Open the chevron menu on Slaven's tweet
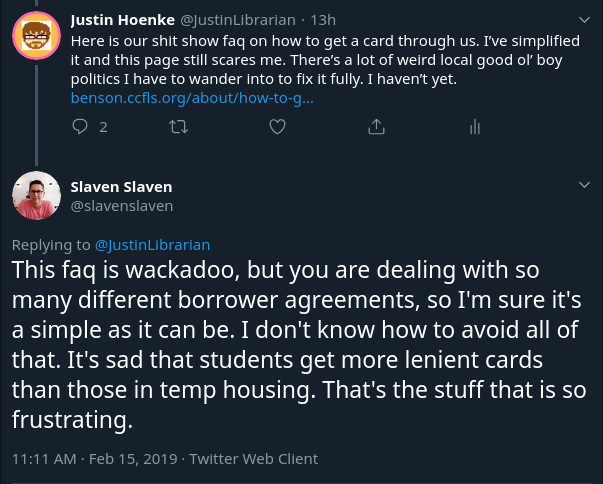The width and height of the screenshot is (603, 484). coord(585,185)
